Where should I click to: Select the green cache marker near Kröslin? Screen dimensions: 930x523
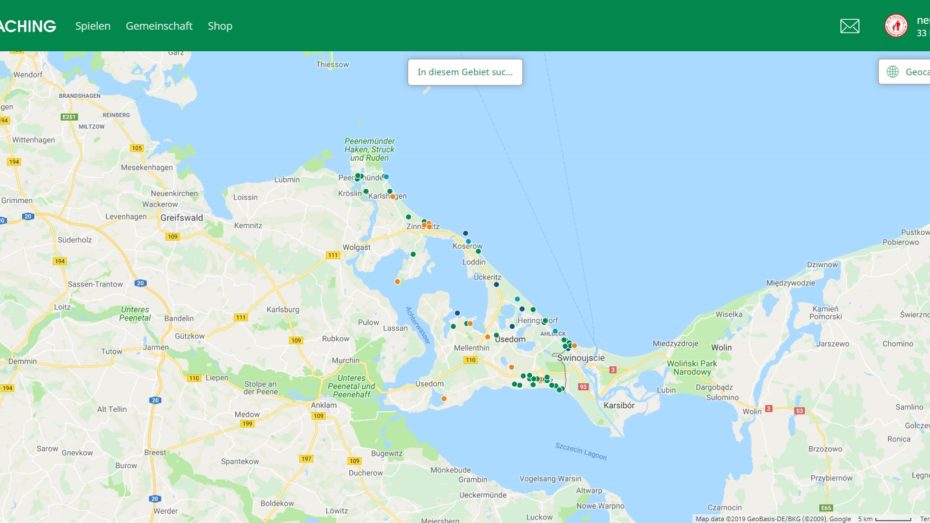click(x=366, y=192)
